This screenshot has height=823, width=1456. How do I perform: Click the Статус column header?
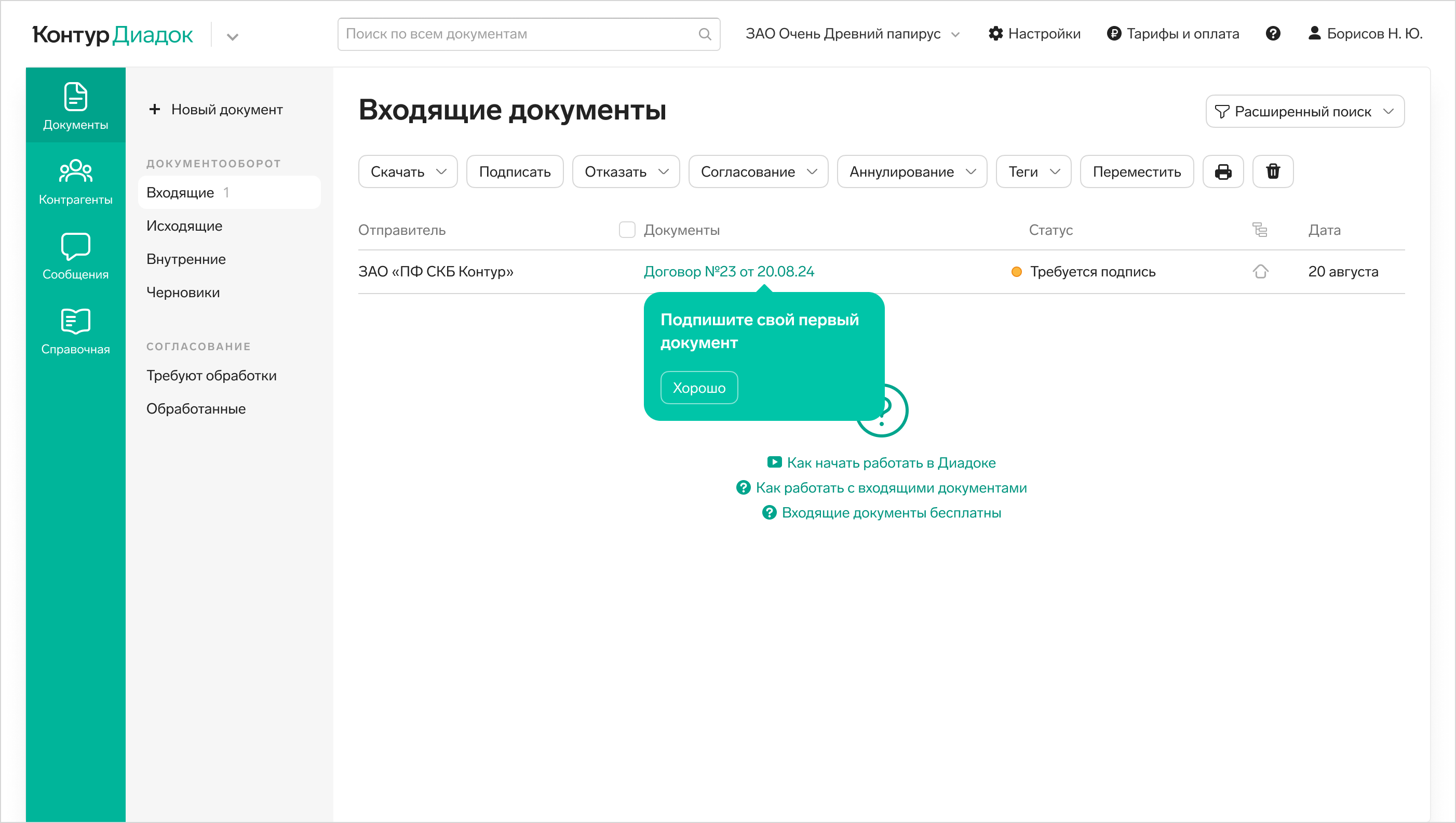(x=1051, y=230)
